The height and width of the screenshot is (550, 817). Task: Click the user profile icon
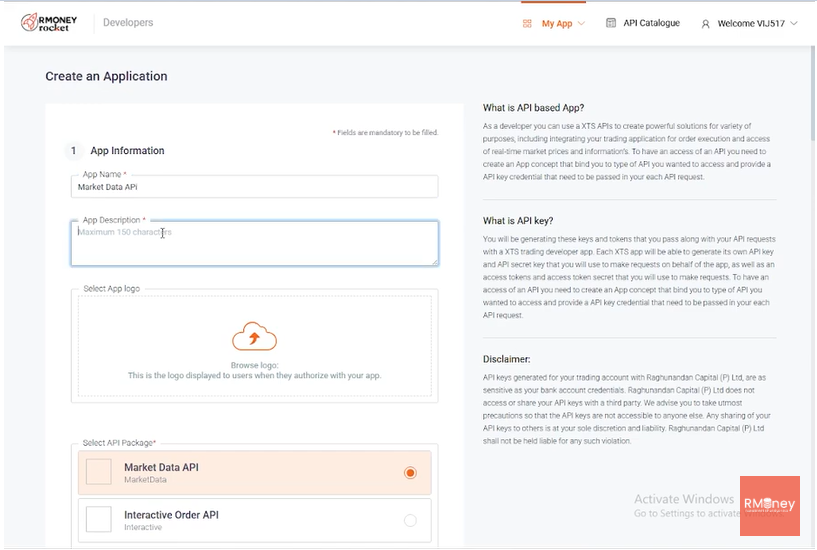705,24
